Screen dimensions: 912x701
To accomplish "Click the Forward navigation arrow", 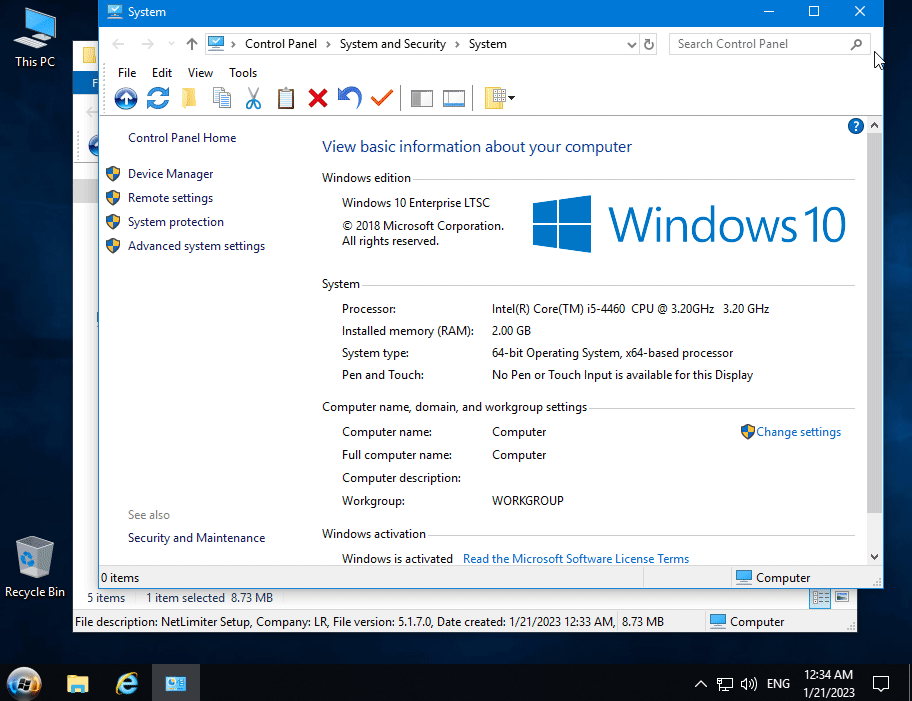I will pos(148,44).
